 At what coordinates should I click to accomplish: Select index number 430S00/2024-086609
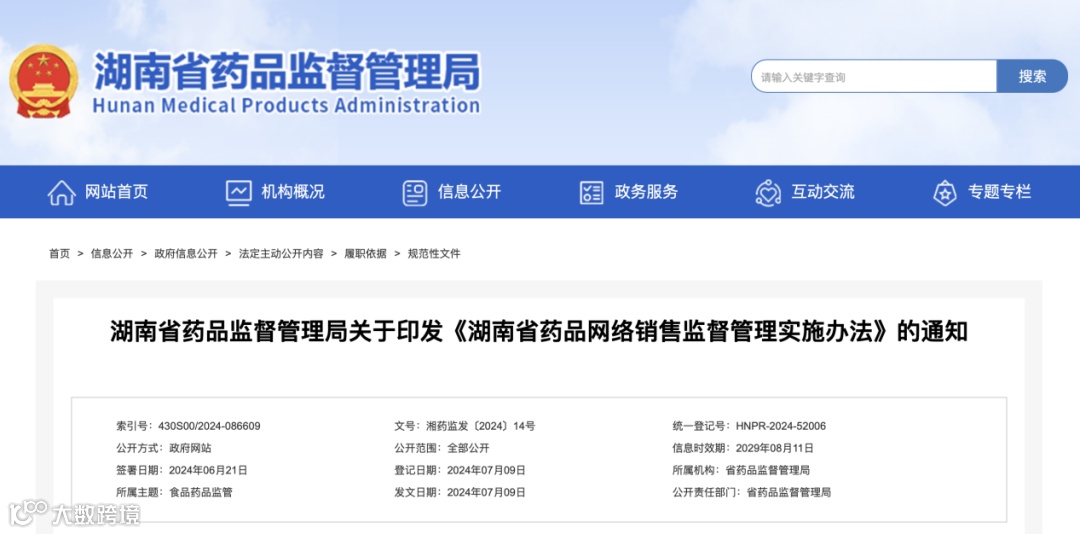(x=209, y=426)
